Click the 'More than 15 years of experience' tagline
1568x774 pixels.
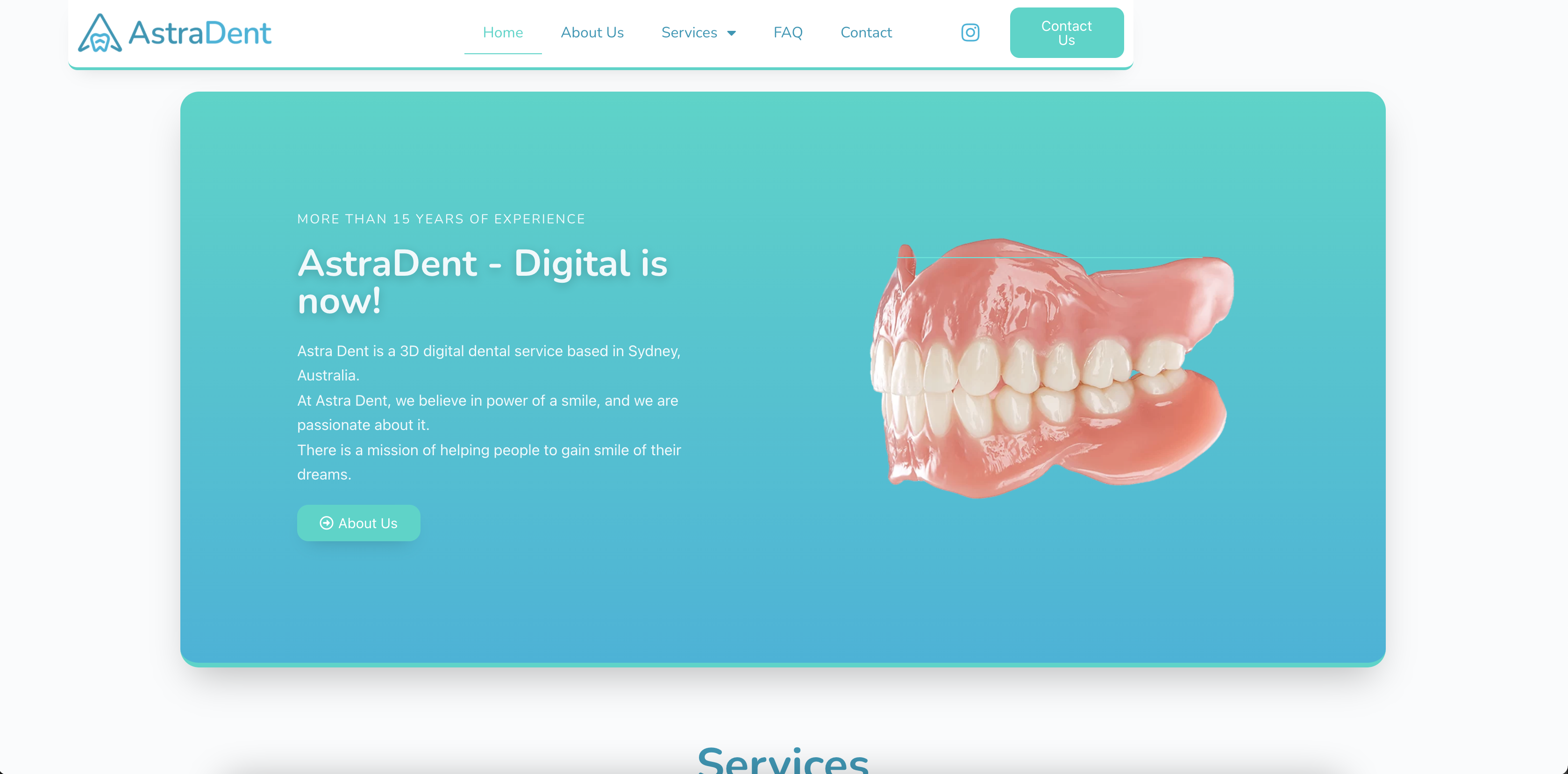pyautogui.click(x=441, y=219)
